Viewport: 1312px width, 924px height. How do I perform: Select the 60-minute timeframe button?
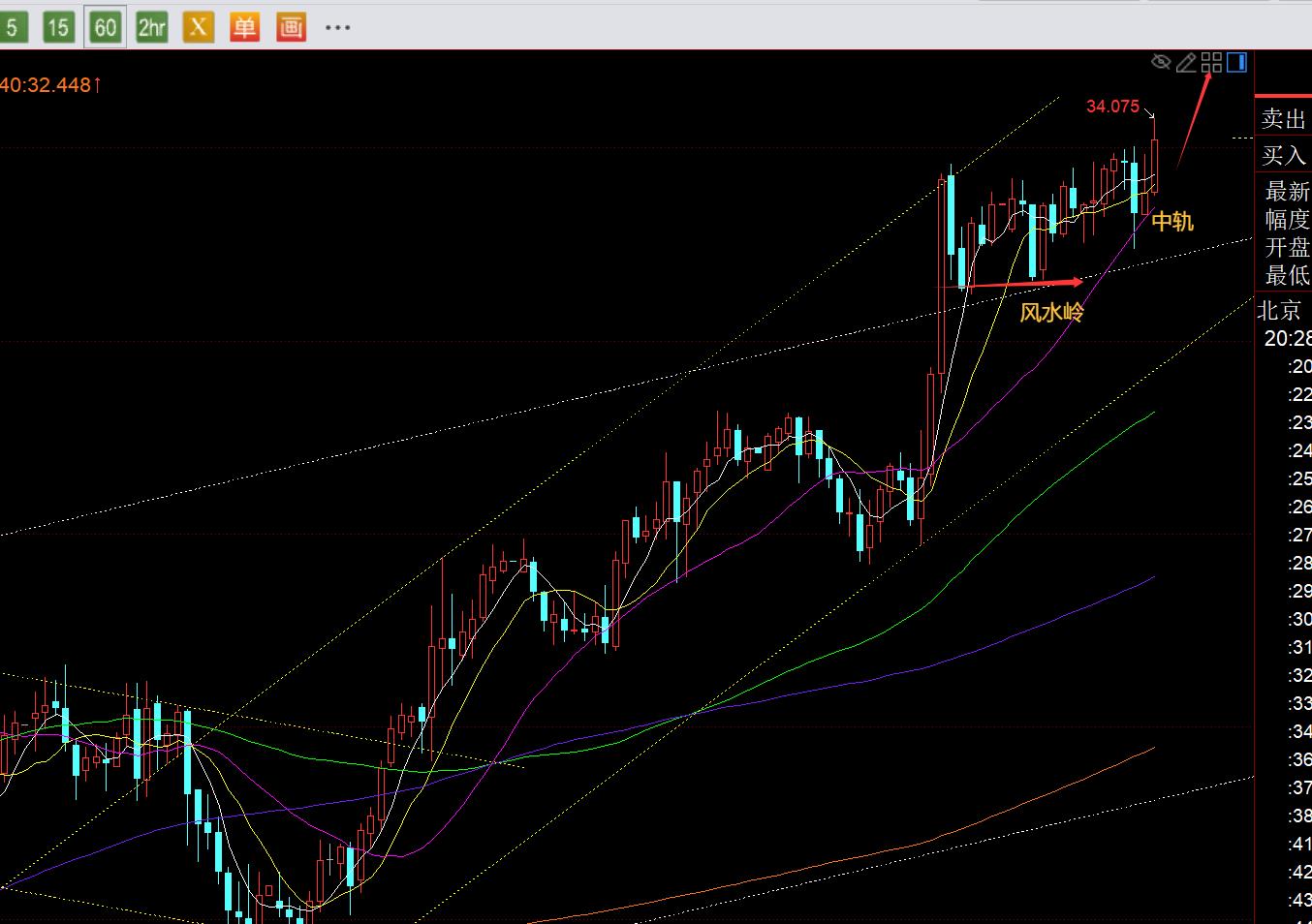(x=105, y=27)
